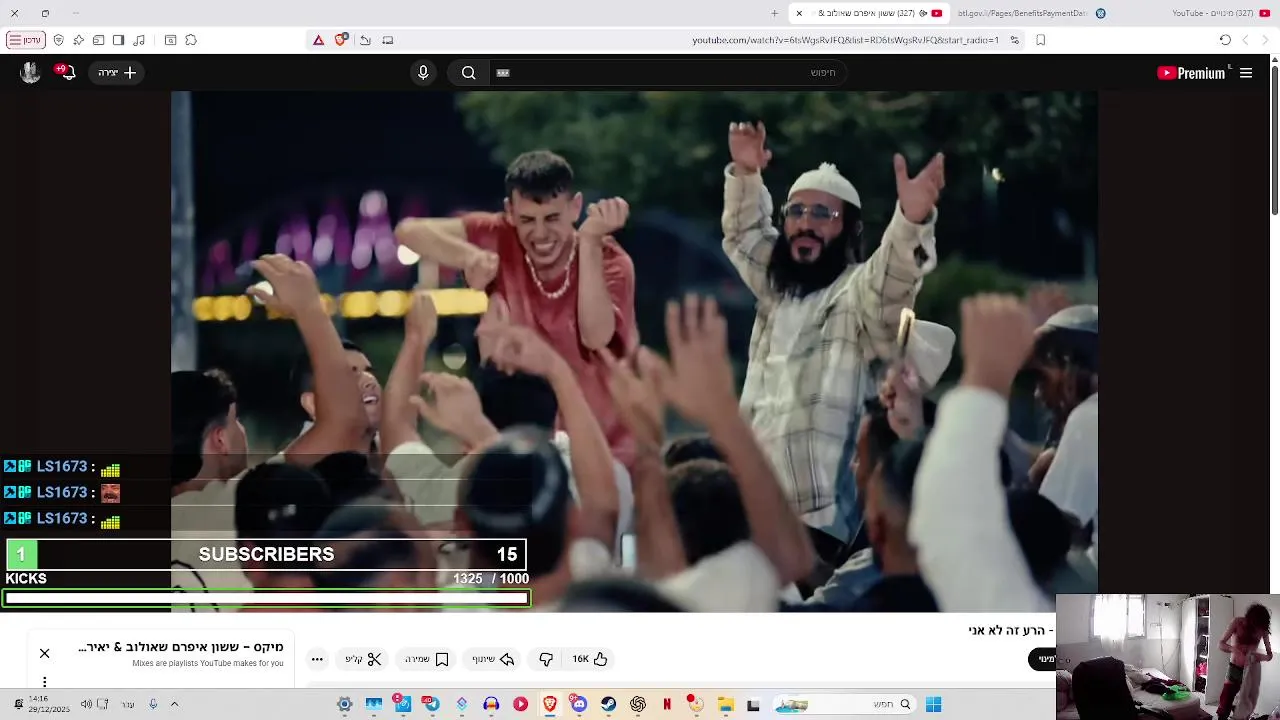Save video to playlist button
This screenshot has height=720, width=1280.
(427, 659)
